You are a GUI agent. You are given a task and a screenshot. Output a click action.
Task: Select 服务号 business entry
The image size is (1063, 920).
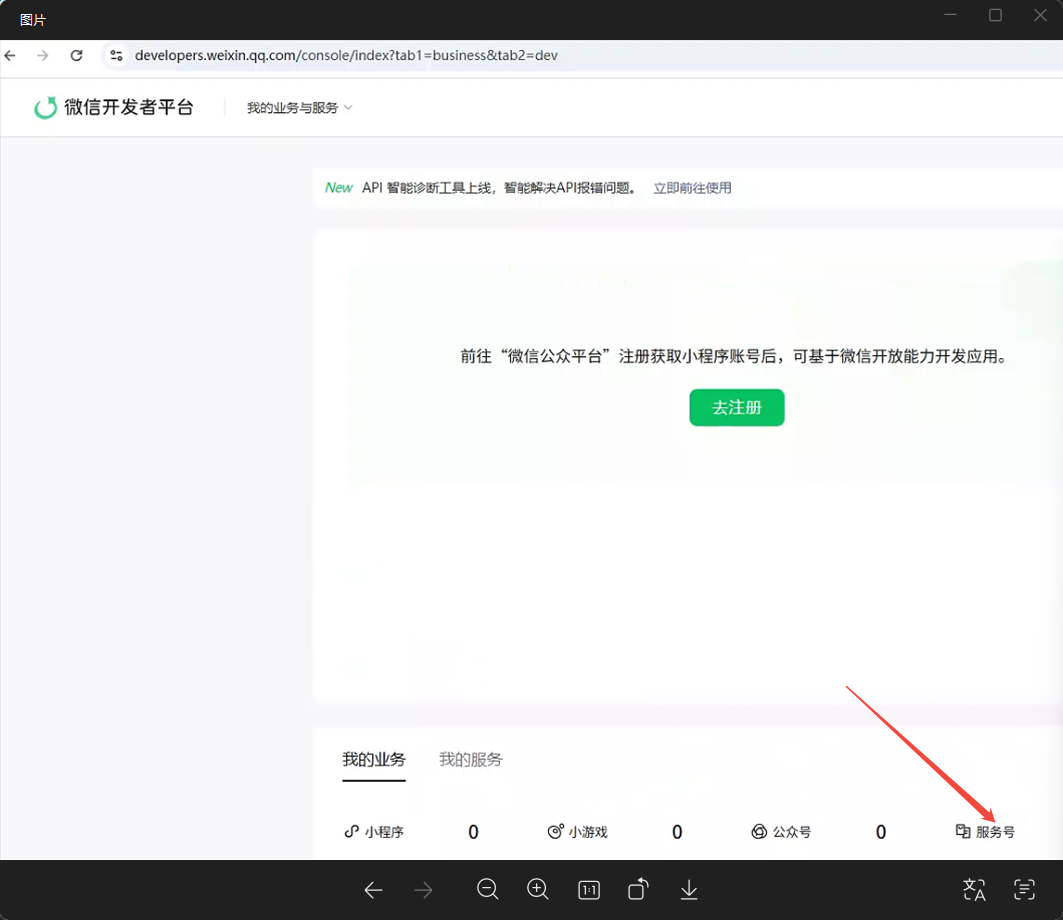click(986, 832)
